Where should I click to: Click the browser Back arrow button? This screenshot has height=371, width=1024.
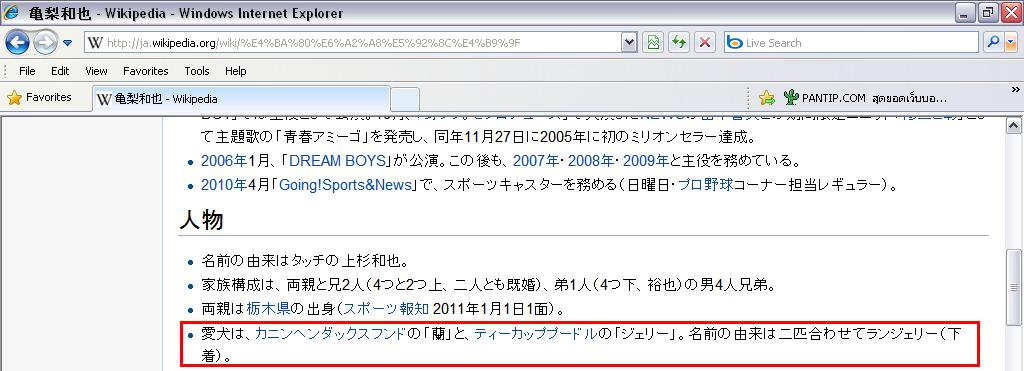point(18,43)
